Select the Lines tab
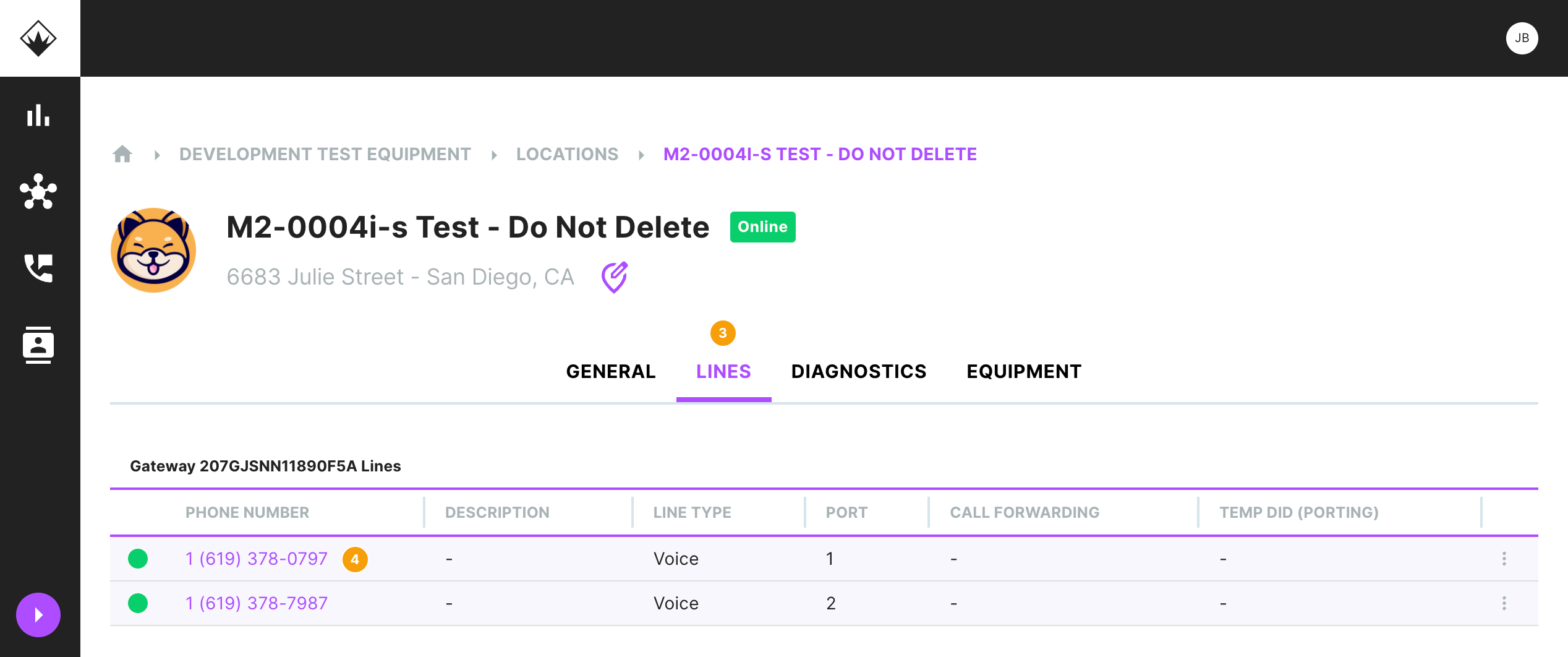Screen dimensions: 1568x657 click(723, 371)
